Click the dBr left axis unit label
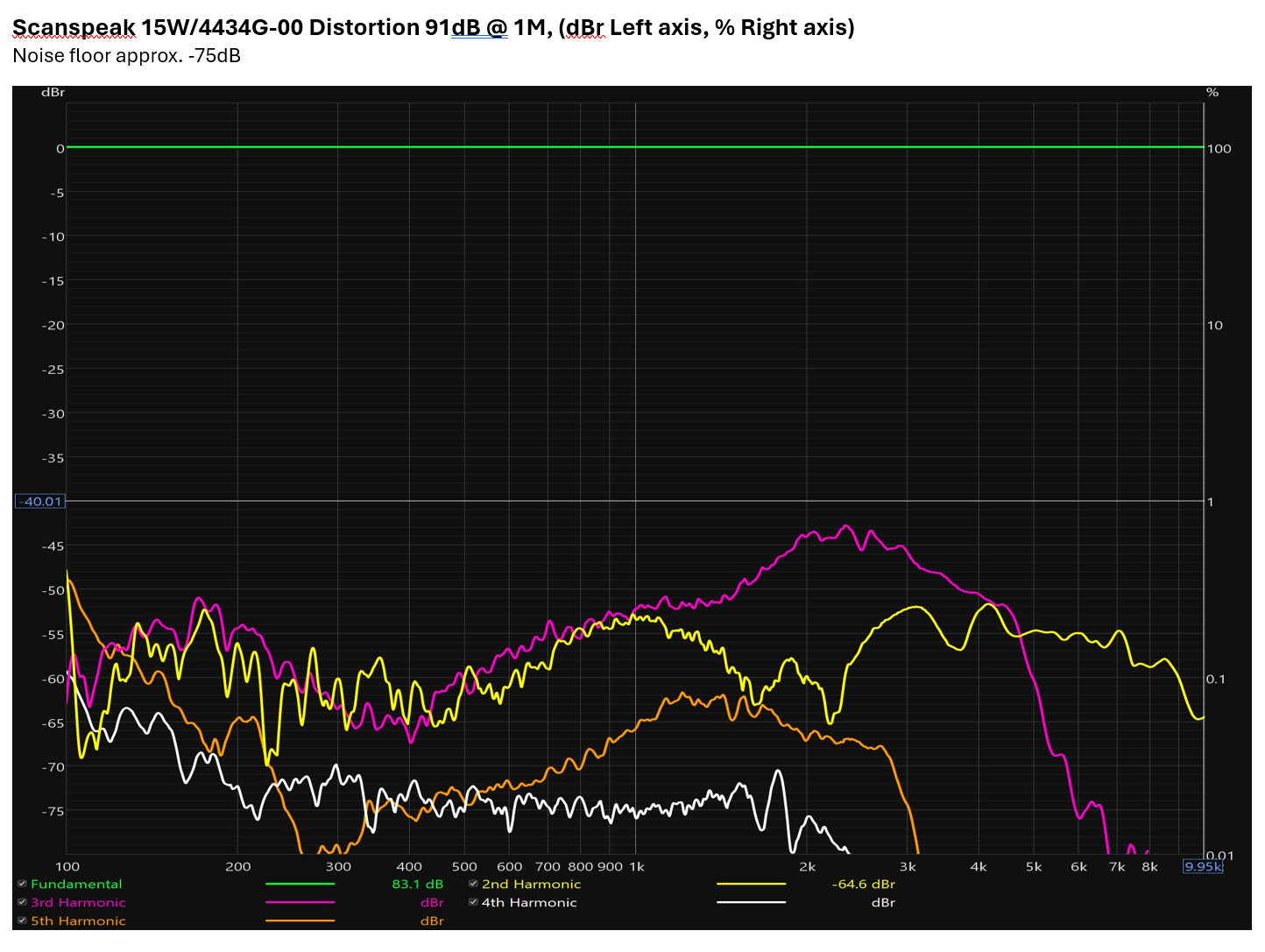 pos(53,92)
